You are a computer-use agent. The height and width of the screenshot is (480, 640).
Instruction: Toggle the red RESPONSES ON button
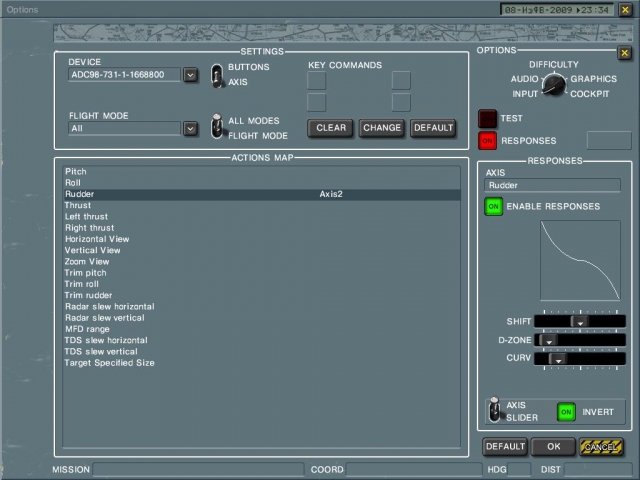pos(487,141)
